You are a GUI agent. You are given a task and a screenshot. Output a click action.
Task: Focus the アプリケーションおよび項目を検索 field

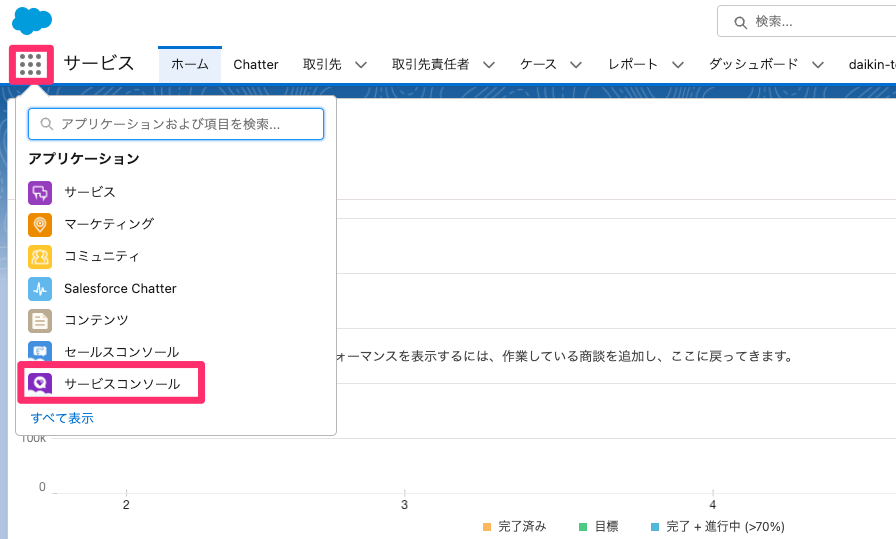[176, 124]
